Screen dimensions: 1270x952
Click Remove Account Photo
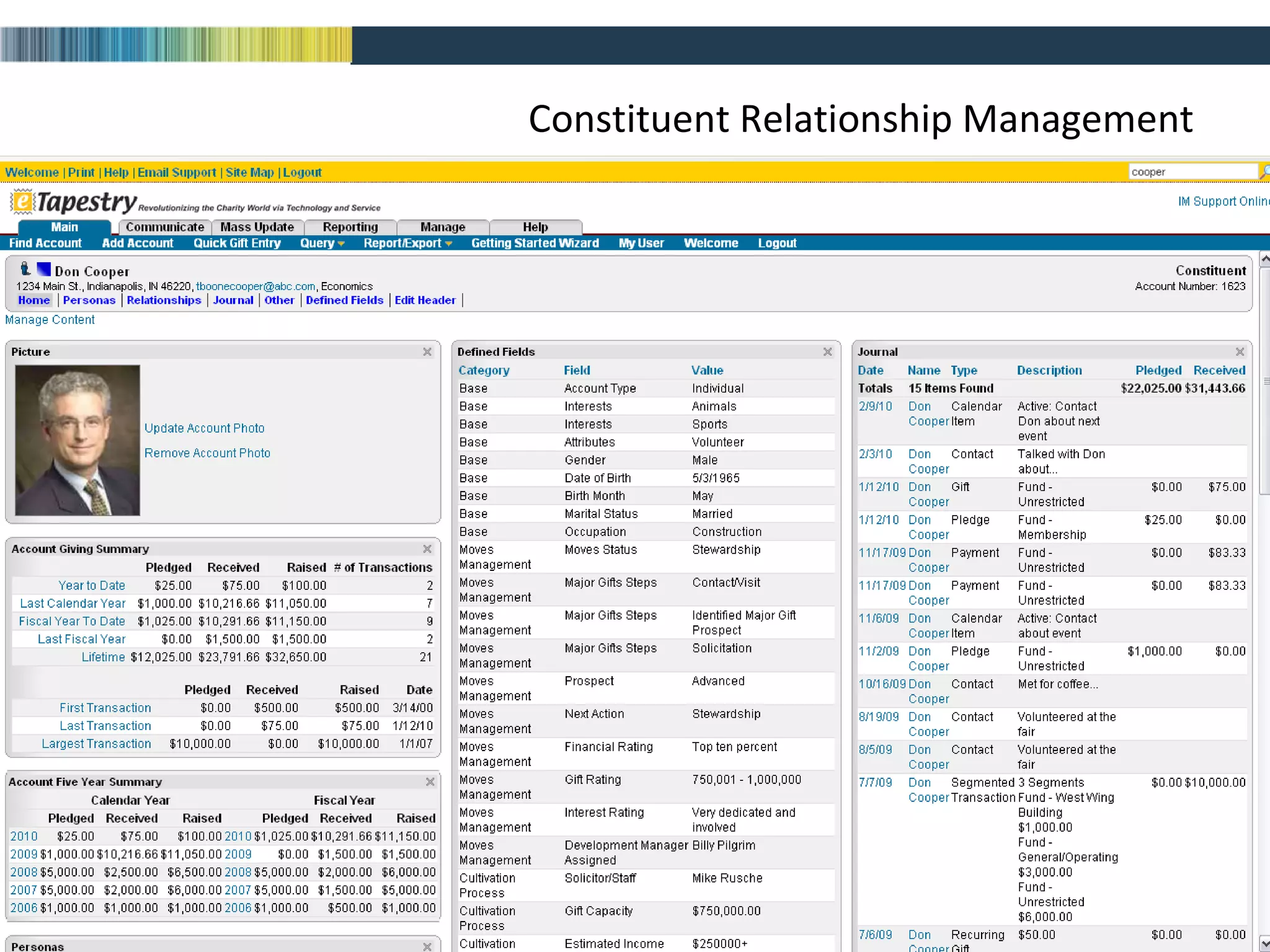207,453
